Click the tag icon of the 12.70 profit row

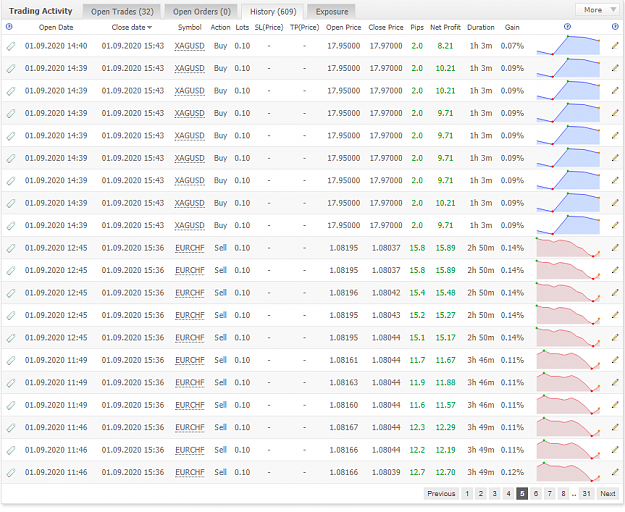point(11,473)
